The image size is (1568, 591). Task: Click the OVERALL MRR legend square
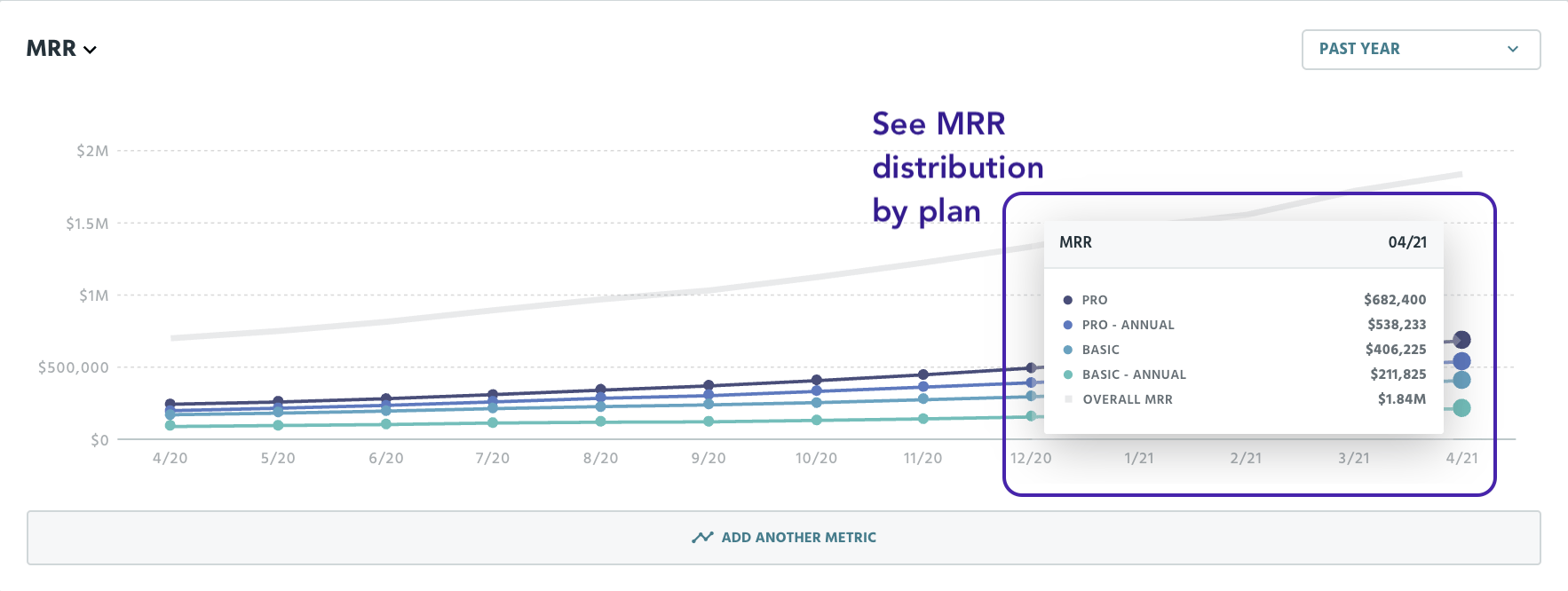click(1068, 399)
